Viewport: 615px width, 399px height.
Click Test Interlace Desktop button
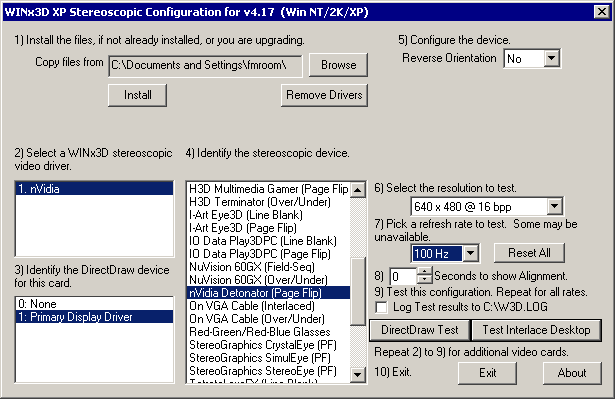[x=536, y=330]
